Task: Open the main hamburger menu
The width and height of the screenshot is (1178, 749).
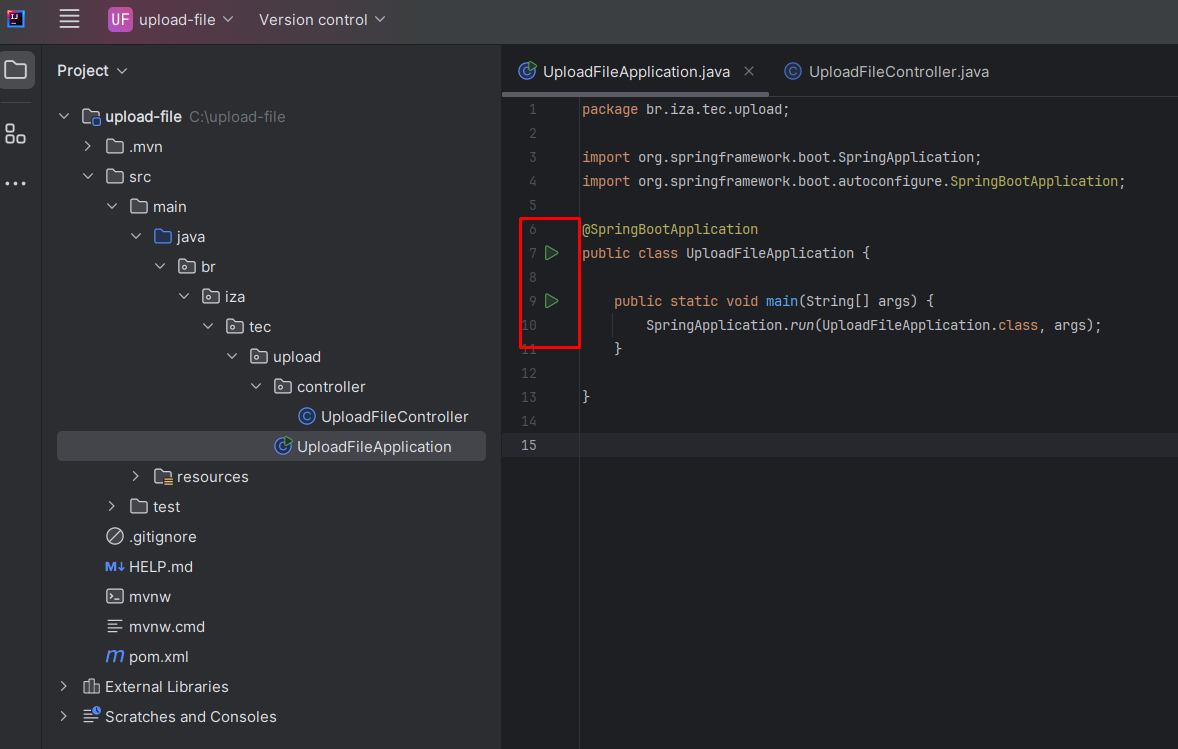Action: point(69,20)
